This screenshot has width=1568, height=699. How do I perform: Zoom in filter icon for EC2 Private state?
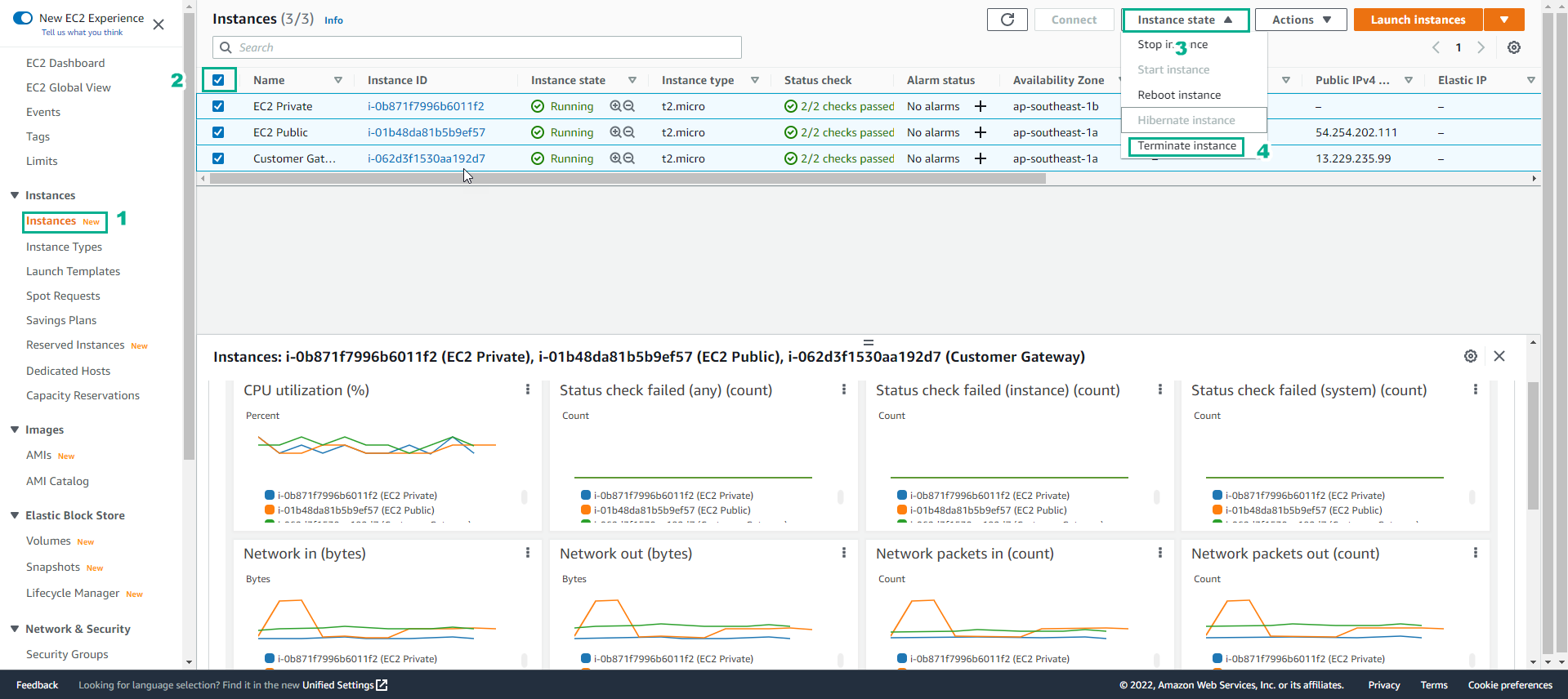615,106
